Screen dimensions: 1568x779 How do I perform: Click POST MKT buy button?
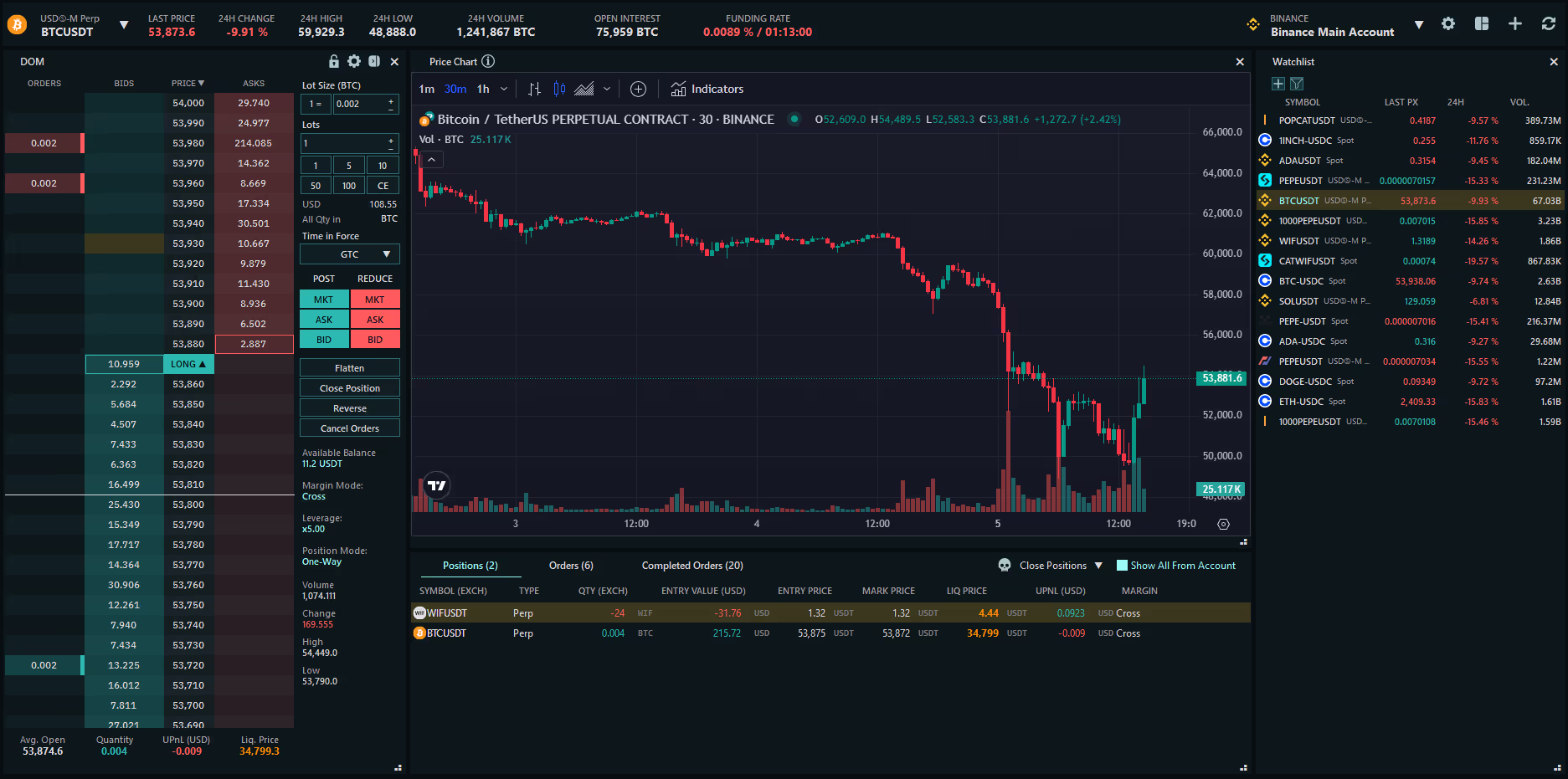tap(324, 300)
